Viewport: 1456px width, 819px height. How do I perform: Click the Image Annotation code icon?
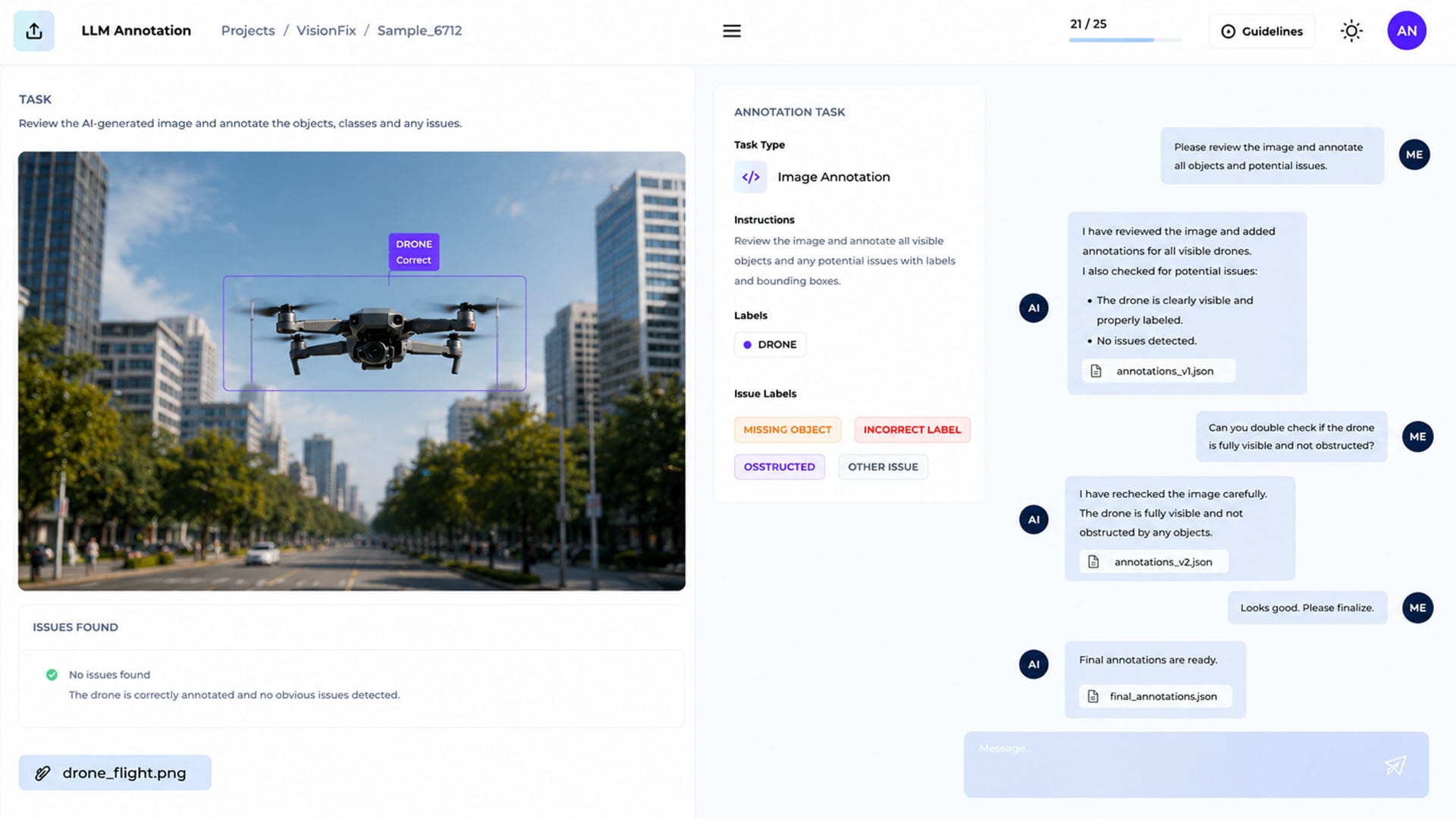click(751, 177)
